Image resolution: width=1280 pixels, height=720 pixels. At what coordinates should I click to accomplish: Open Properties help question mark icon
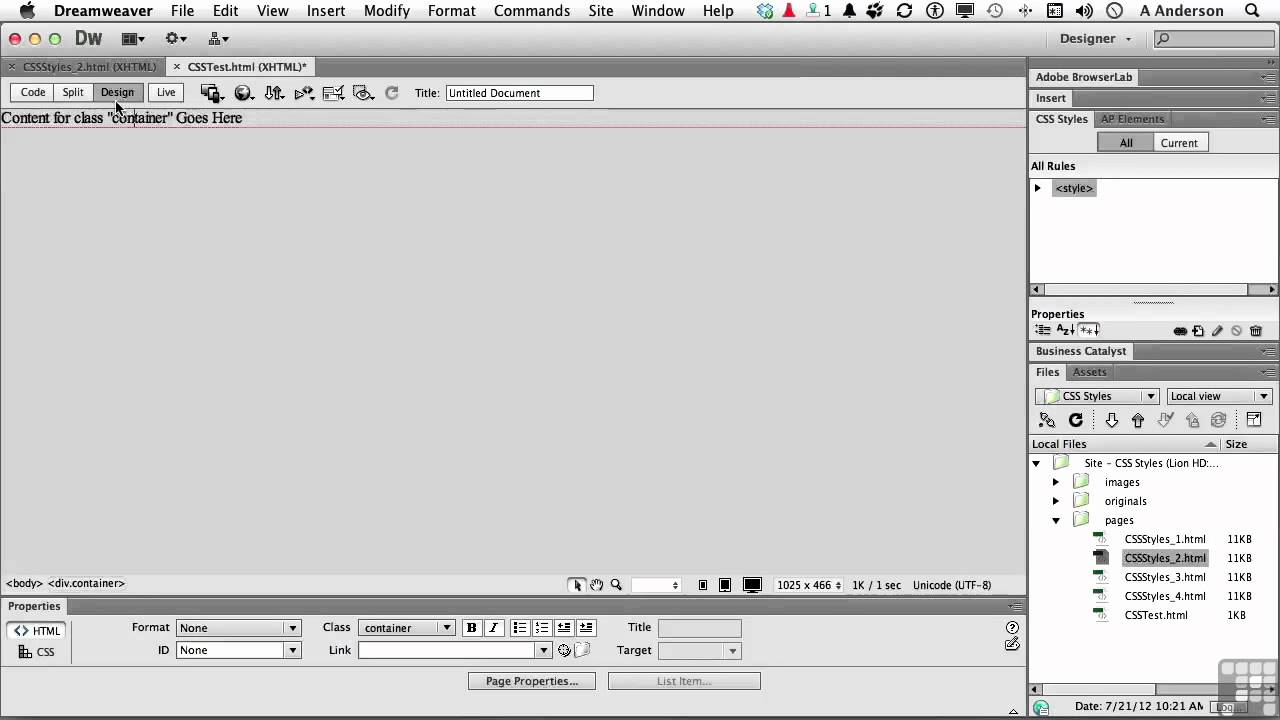pyautogui.click(x=1012, y=627)
